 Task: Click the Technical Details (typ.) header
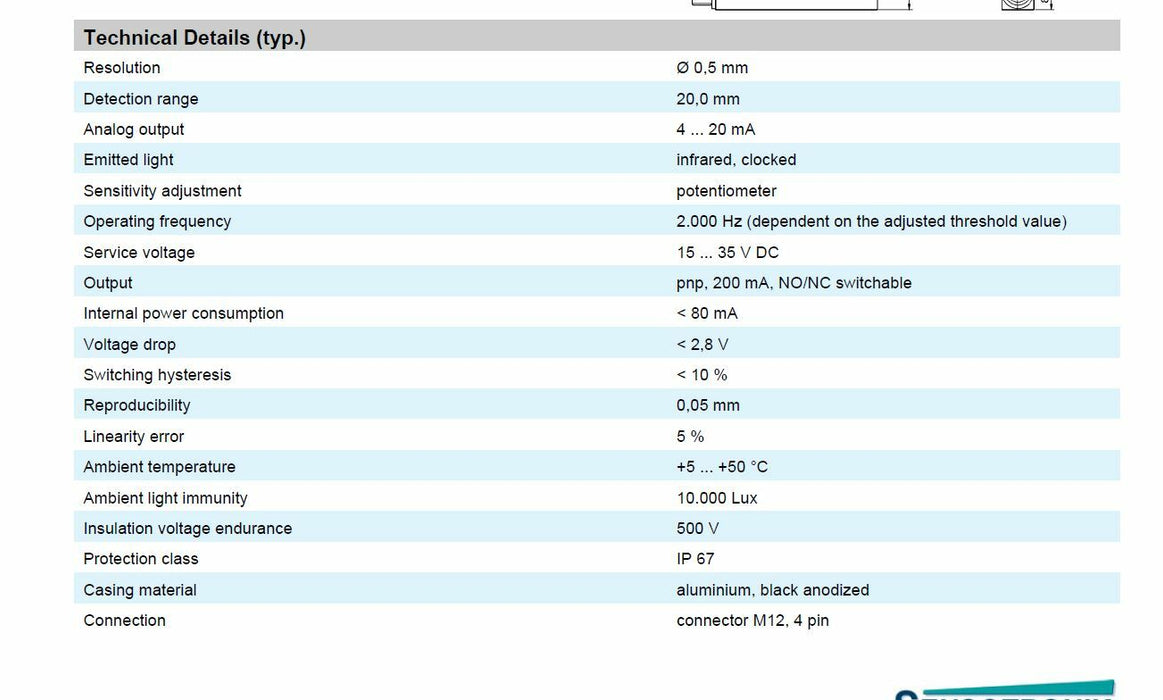point(195,38)
